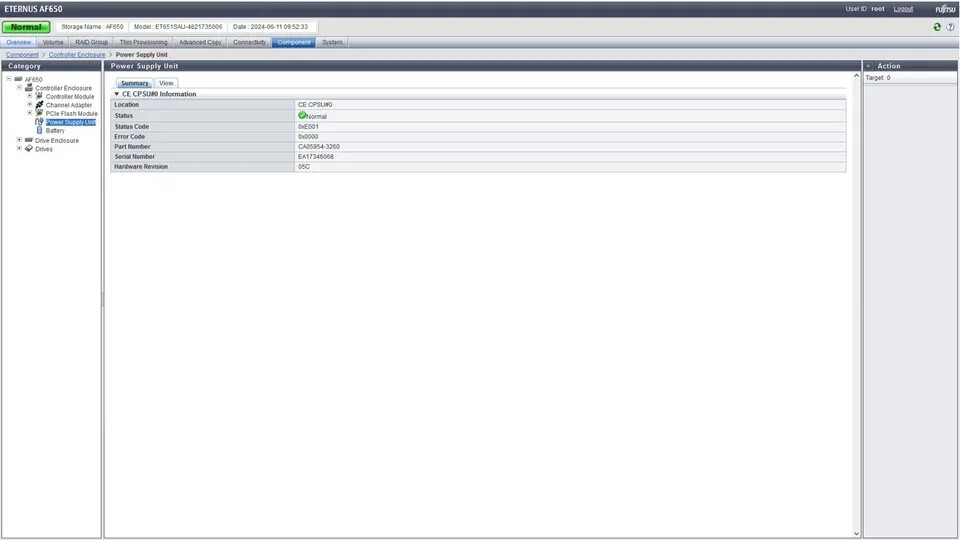Click the green refresh icon

(937, 27)
